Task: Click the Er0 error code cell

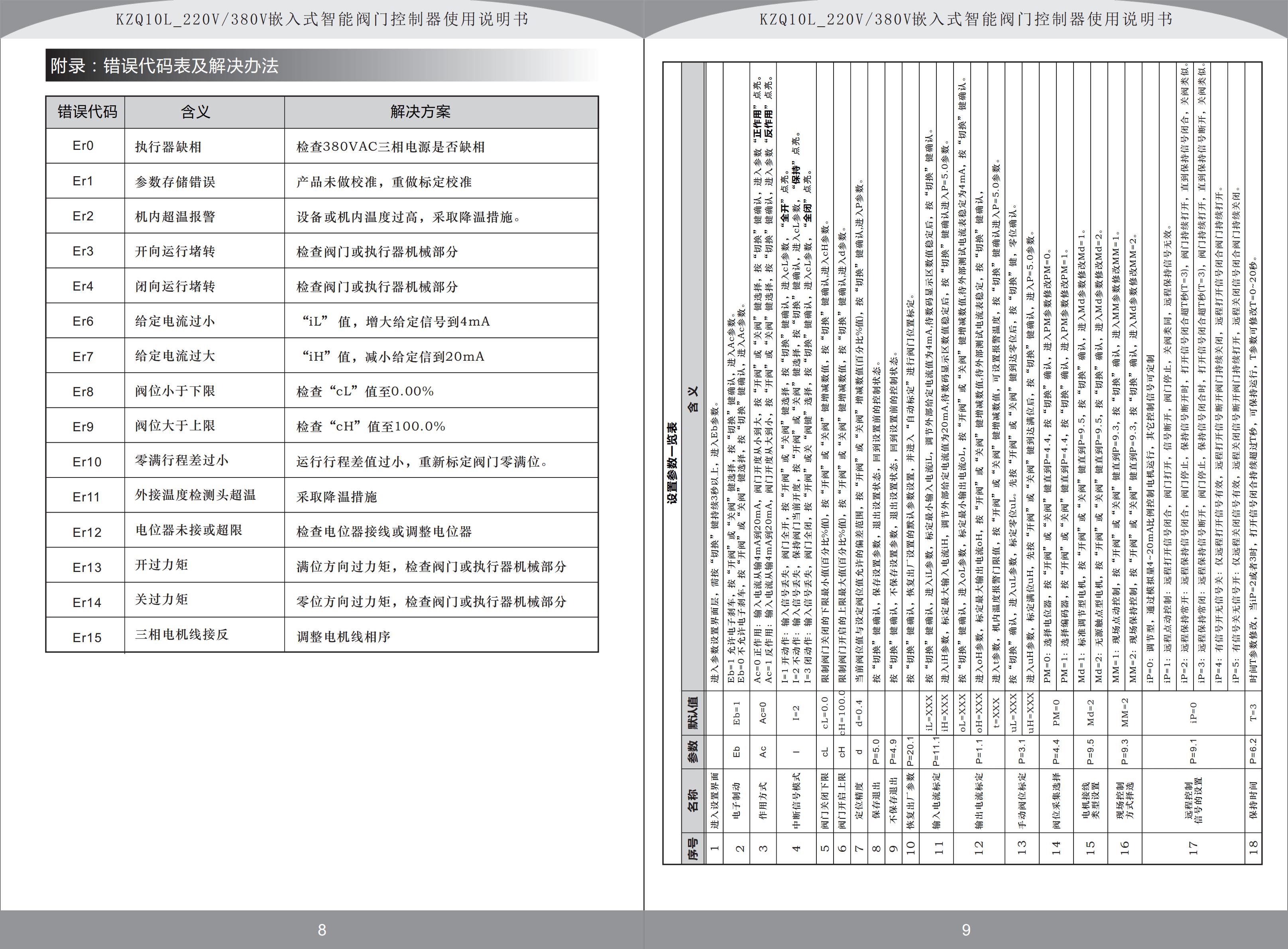Action: tap(83, 146)
